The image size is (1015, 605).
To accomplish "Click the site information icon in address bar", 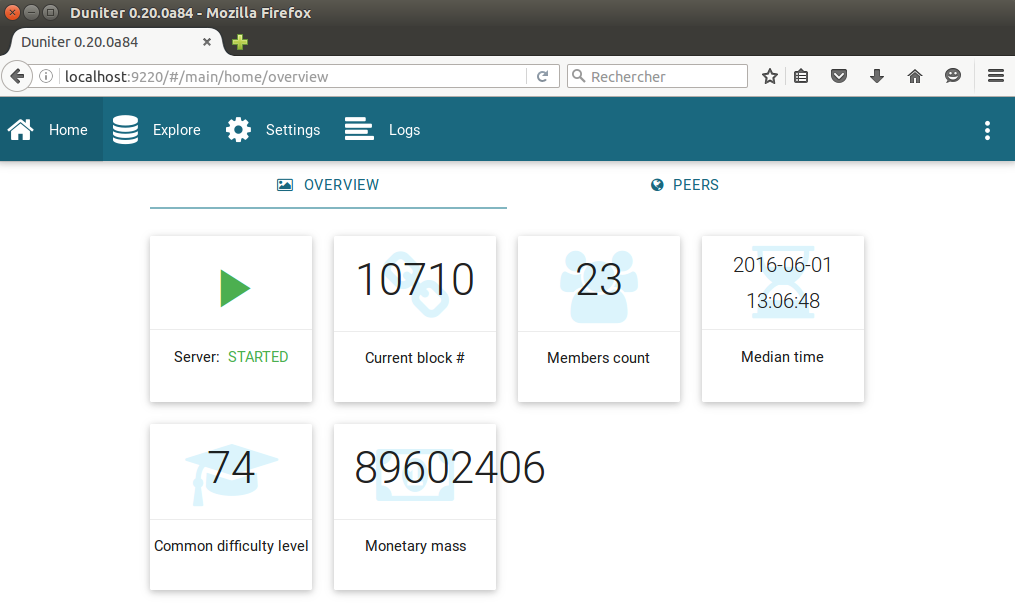I will pos(46,76).
